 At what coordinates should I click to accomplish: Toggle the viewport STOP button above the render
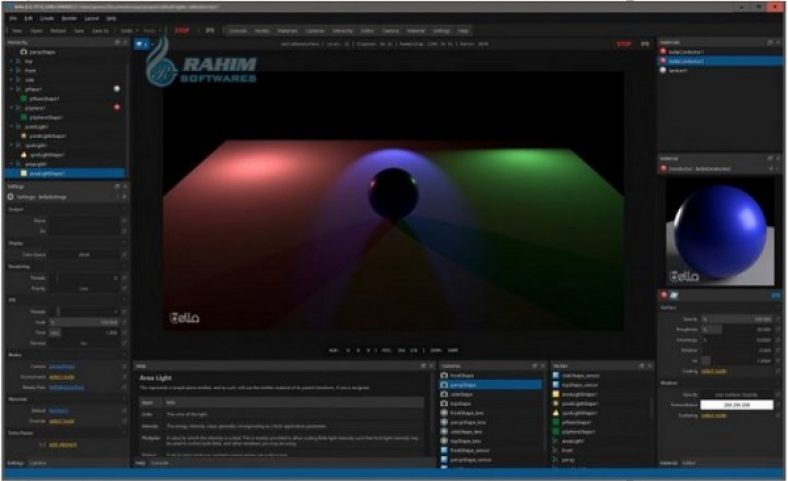(624, 44)
